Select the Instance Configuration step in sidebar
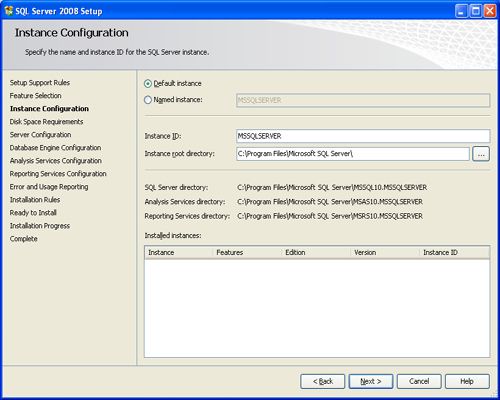Viewport: 500px width, 400px height. point(49,109)
